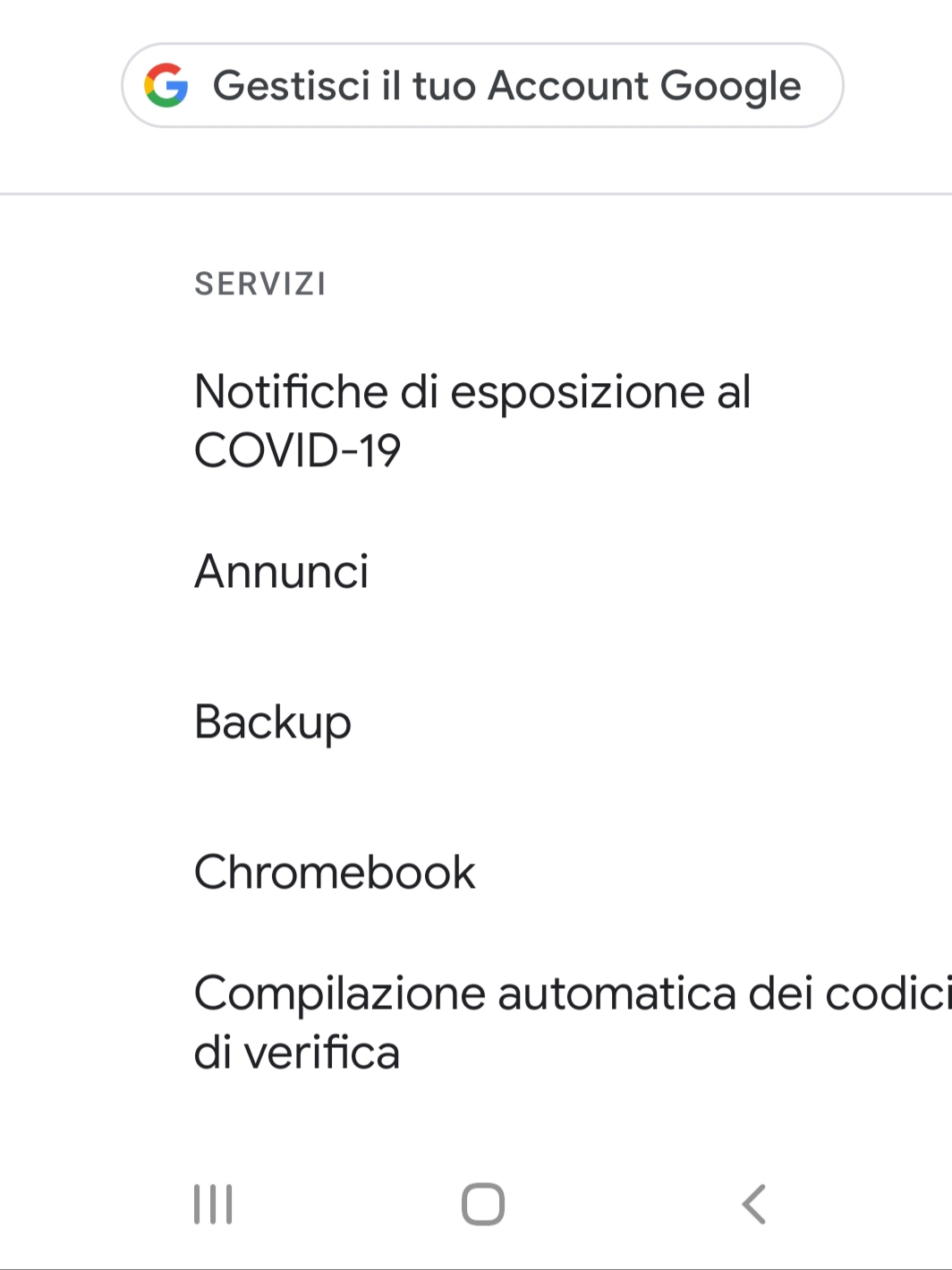The height and width of the screenshot is (1270, 952).
Task: Tap the 'Notifiche di esposizione al' line
Action: (x=472, y=392)
